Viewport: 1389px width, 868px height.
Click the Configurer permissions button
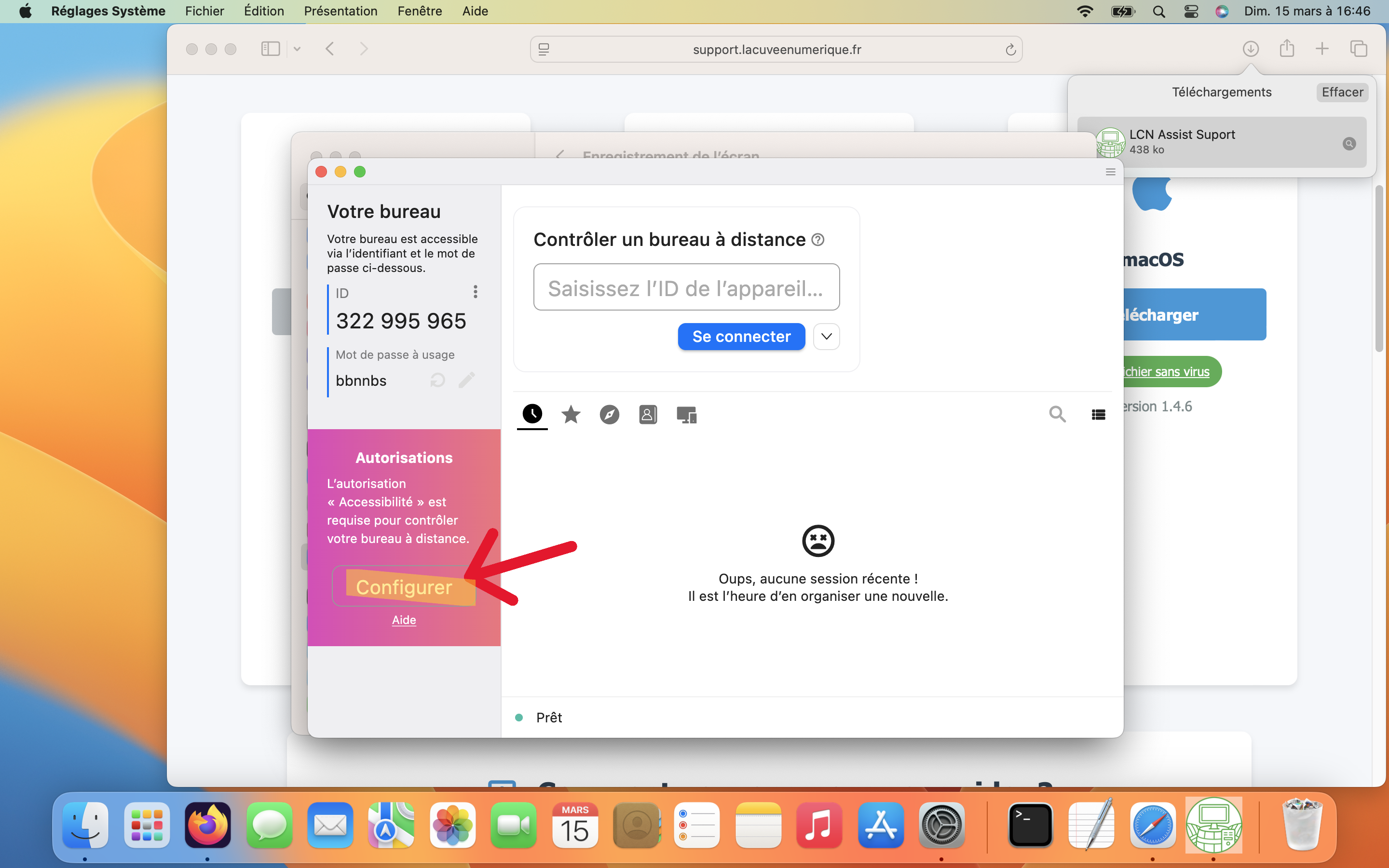404,587
